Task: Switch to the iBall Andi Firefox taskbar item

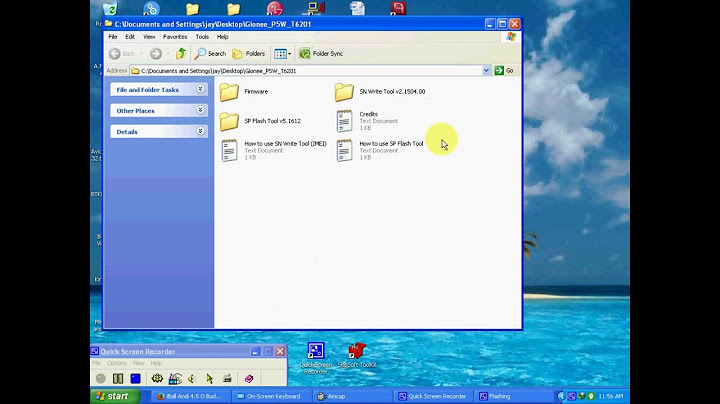Action: click(190, 396)
